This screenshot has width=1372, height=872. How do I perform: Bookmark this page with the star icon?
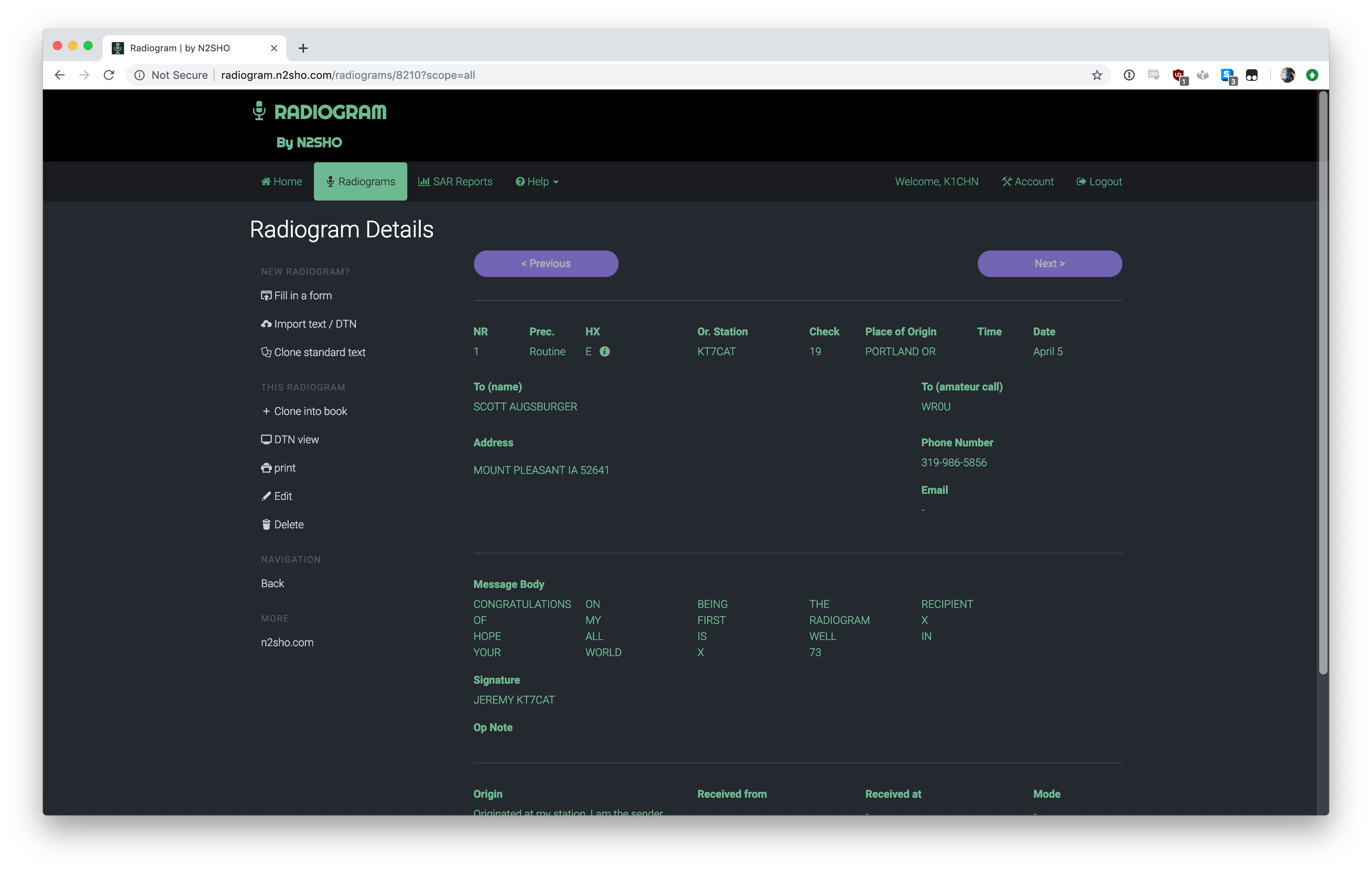(x=1097, y=75)
